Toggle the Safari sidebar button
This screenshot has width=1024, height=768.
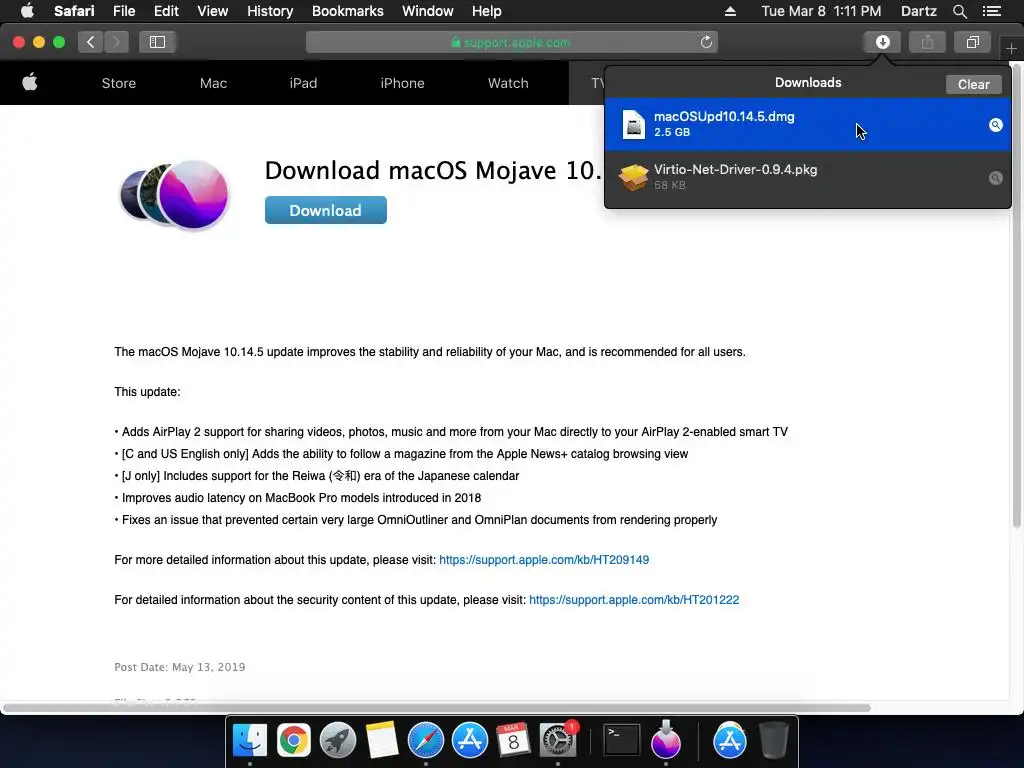[x=157, y=42]
